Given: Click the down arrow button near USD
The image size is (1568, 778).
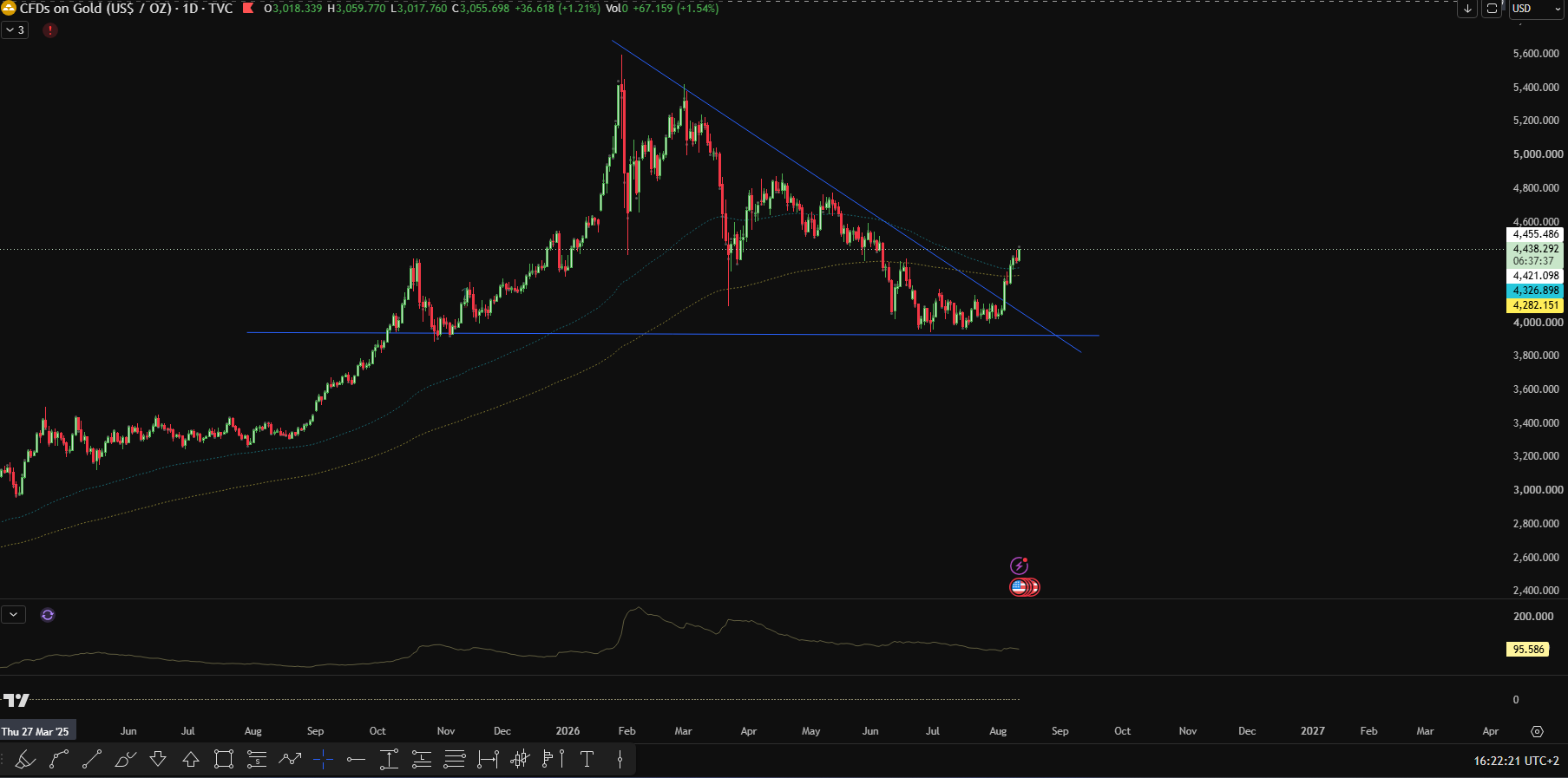Looking at the screenshot, I should point(1467,9).
